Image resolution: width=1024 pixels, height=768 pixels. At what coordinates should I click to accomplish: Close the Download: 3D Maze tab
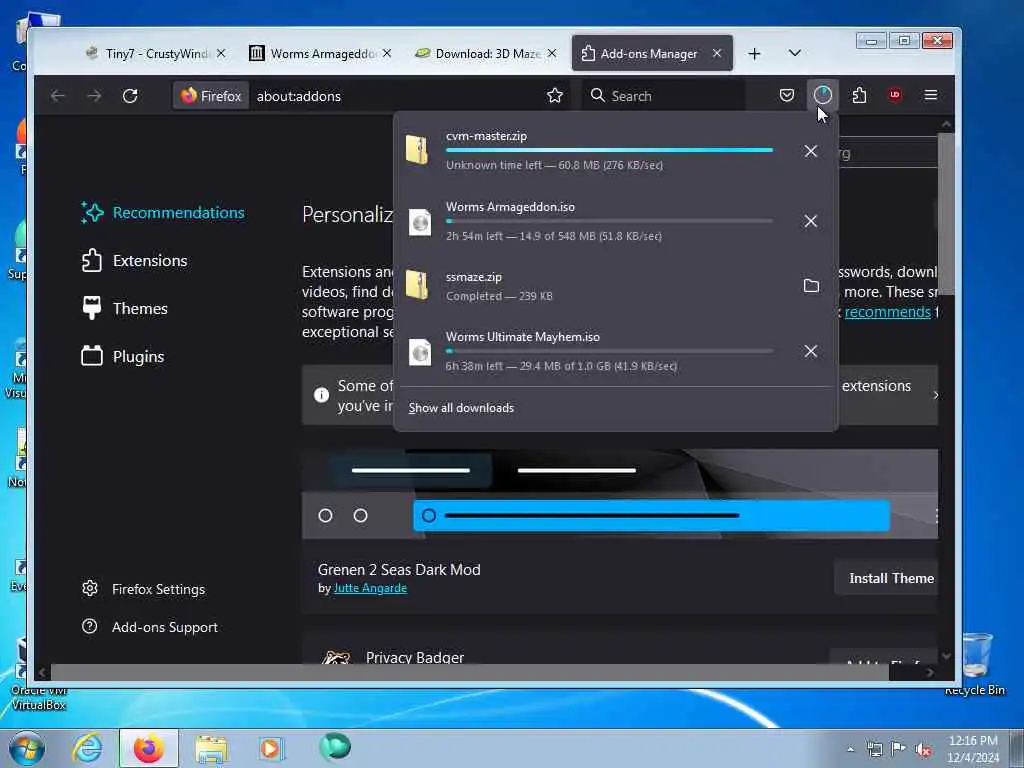point(552,54)
